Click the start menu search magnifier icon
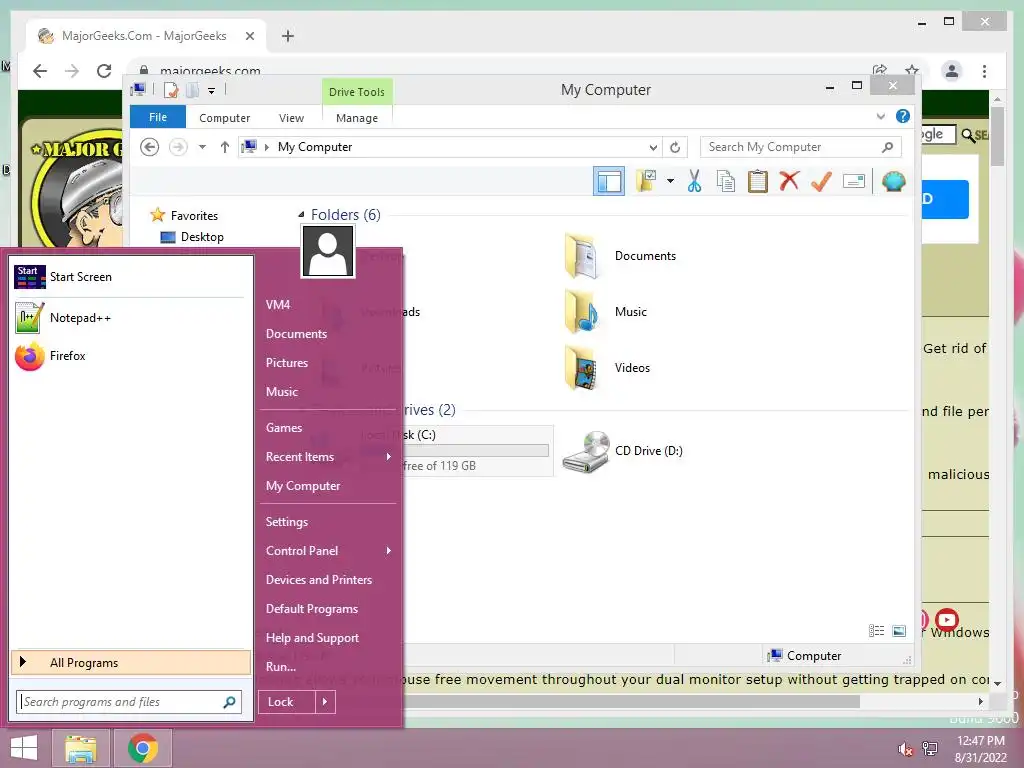Viewport: 1024px width, 768px height. pos(229,702)
